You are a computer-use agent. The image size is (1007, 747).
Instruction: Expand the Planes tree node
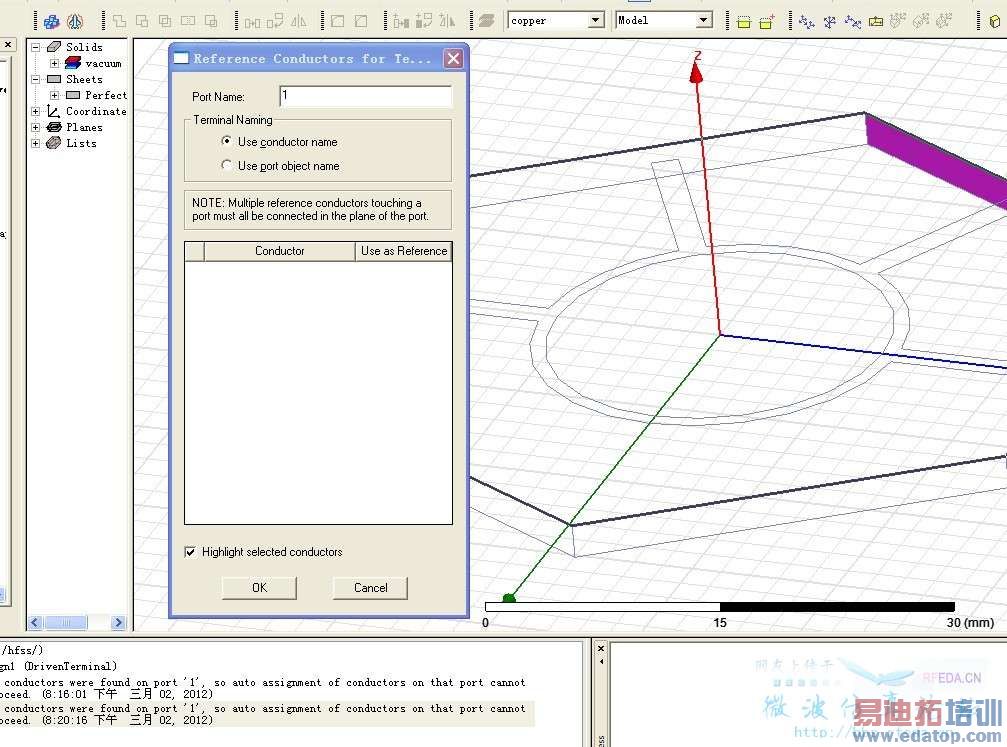(36, 127)
